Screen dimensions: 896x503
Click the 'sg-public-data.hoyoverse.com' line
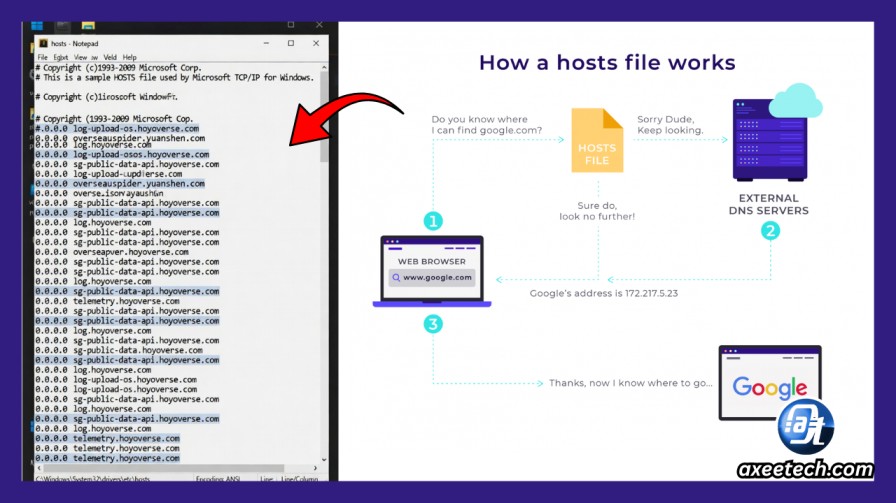pyautogui.click(x=119, y=350)
